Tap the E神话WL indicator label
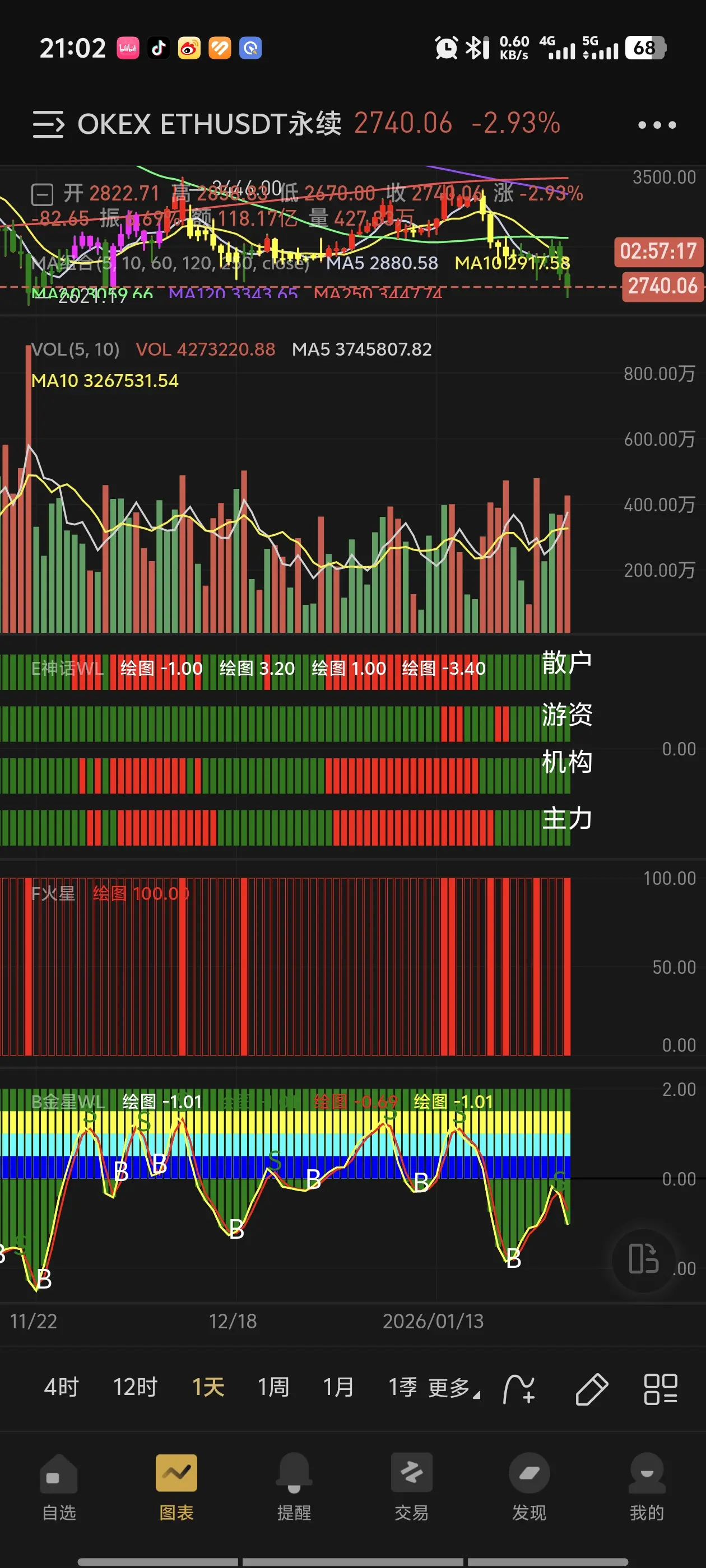 [x=68, y=668]
